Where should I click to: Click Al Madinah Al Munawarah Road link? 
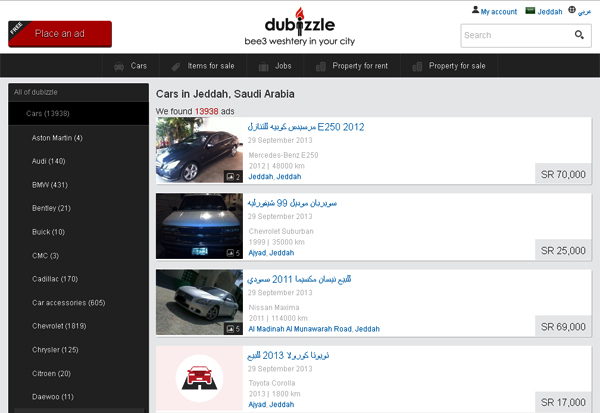pyautogui.click(x=314, y=329)
